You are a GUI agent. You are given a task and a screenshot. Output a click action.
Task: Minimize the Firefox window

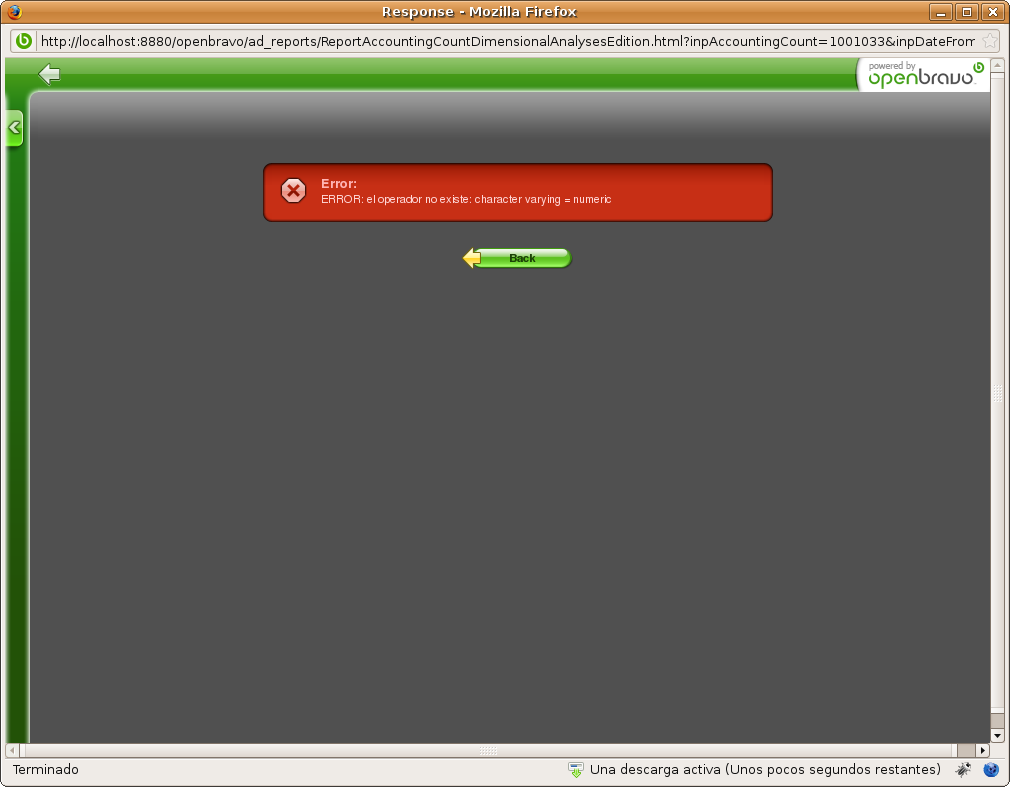[940, 12]
